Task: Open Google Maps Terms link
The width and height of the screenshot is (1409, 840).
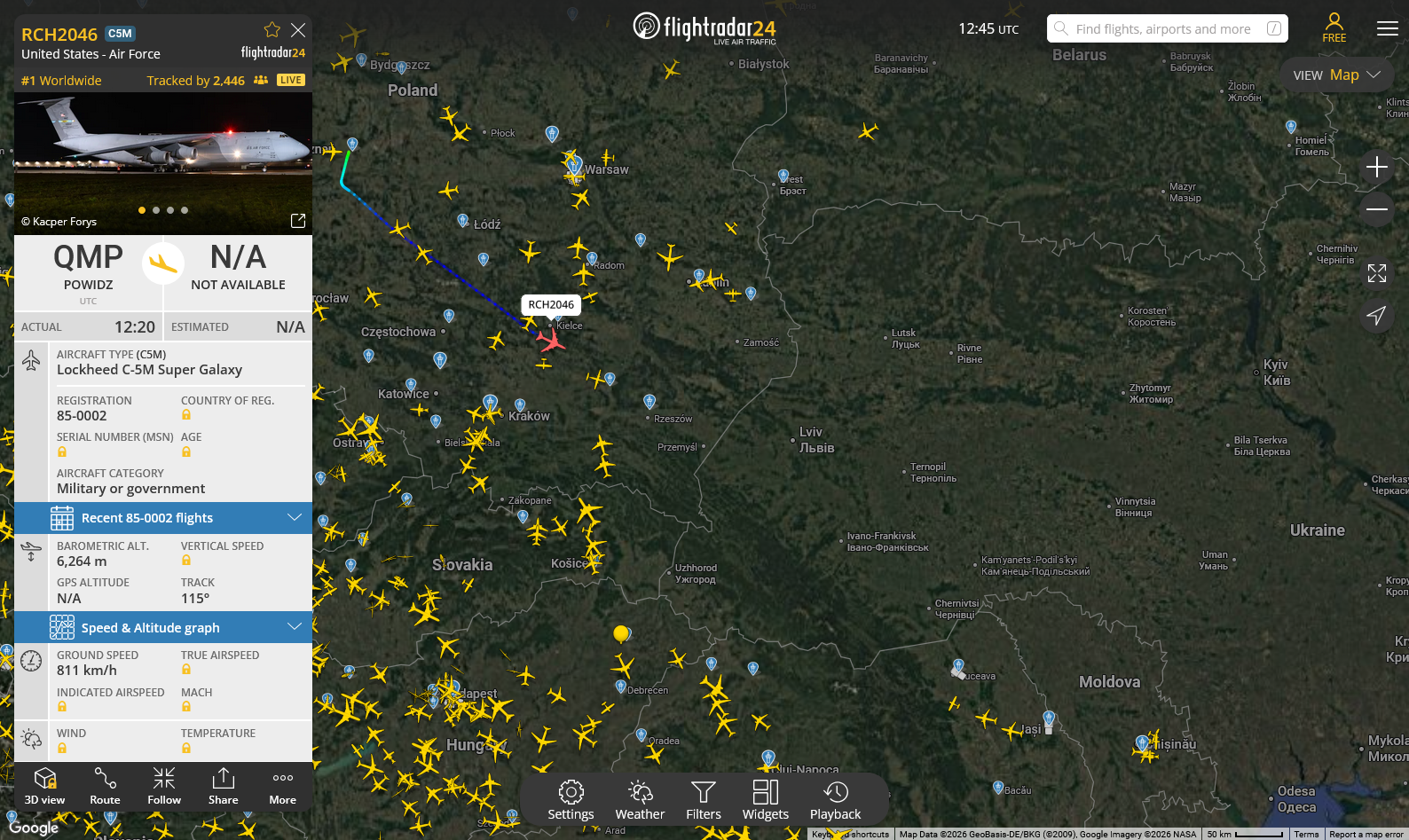Action: 1306,834
